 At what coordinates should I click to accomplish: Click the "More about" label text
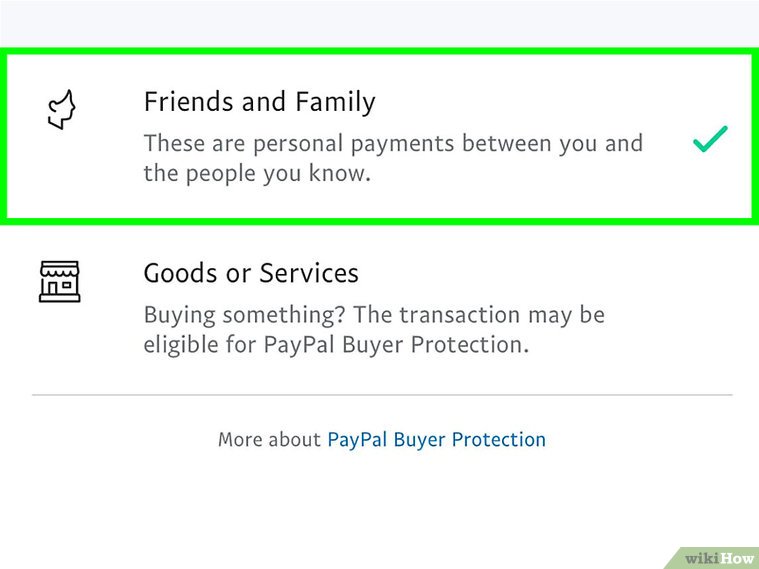(x=270, y=439)
